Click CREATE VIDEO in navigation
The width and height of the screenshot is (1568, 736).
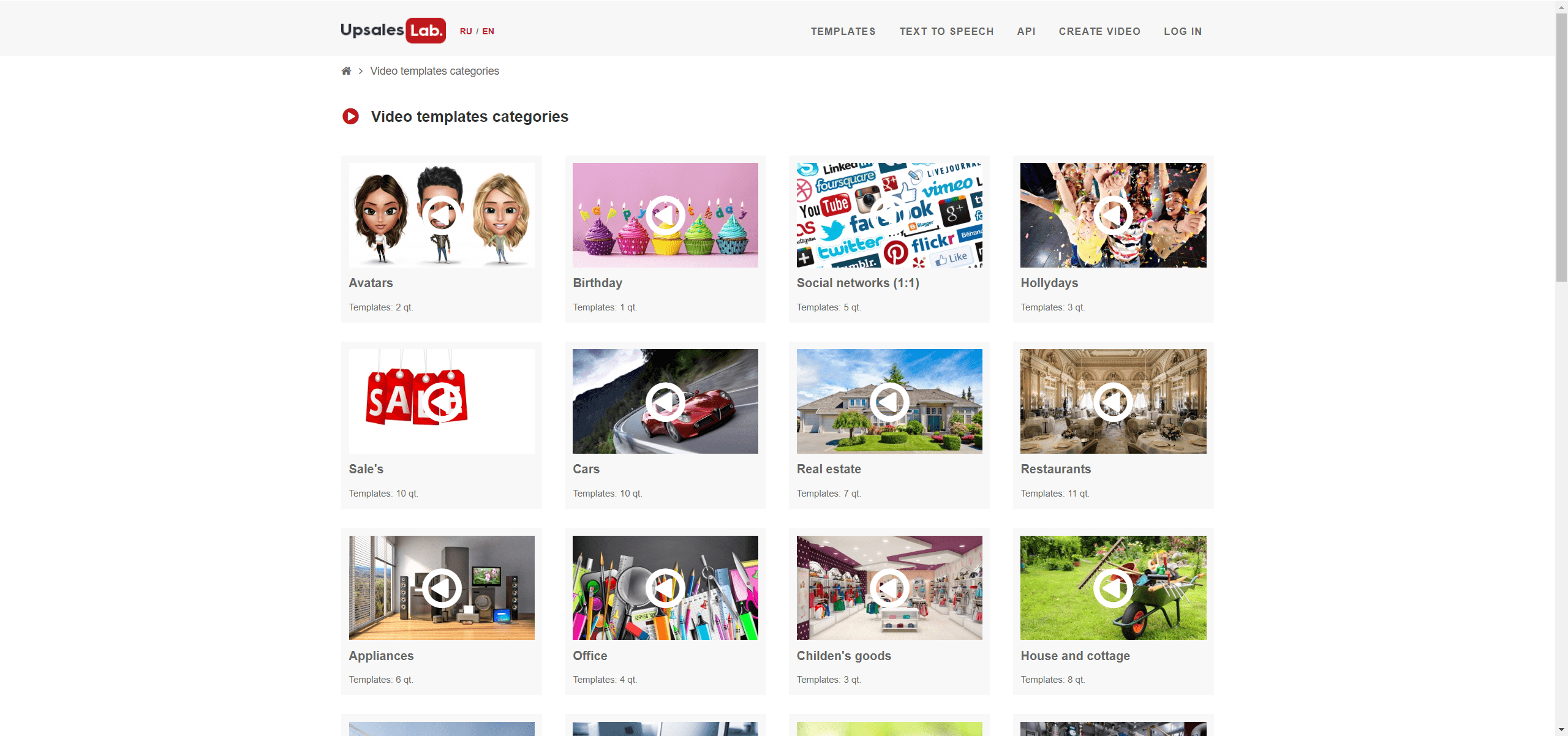click(x=1099, y=31)
